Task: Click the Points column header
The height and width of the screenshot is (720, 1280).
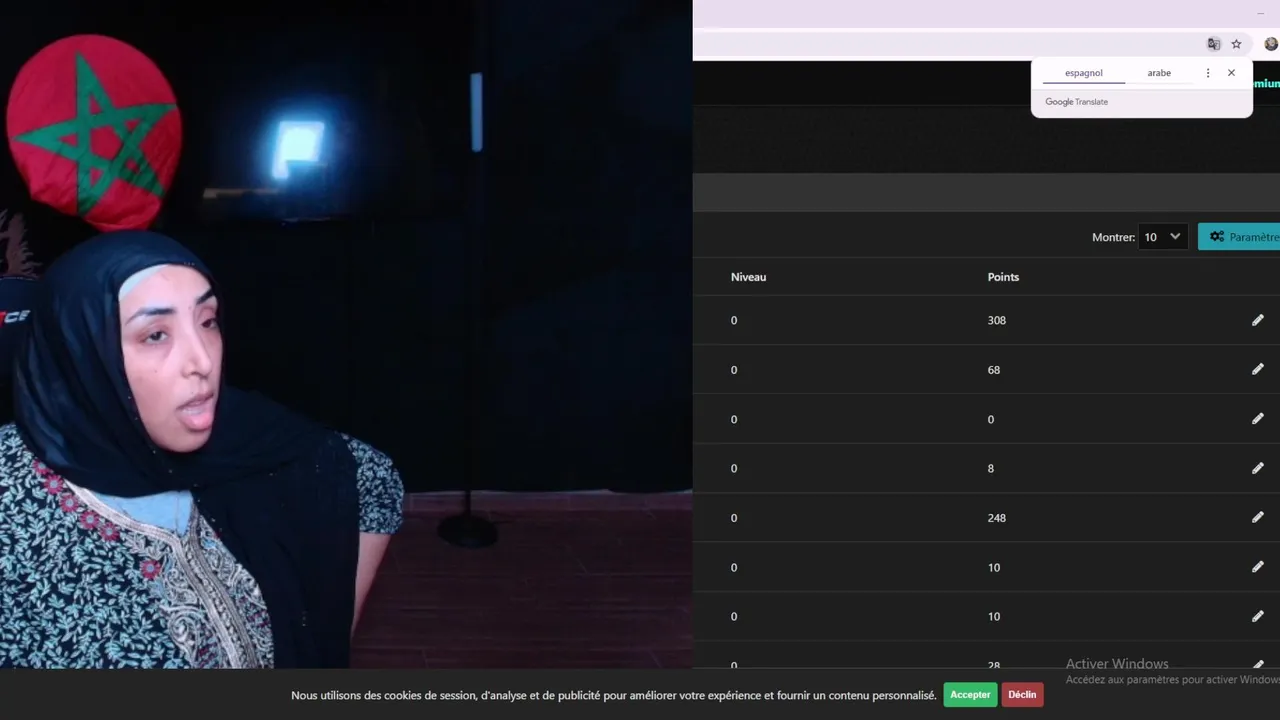Action: tap(1003, 277)
